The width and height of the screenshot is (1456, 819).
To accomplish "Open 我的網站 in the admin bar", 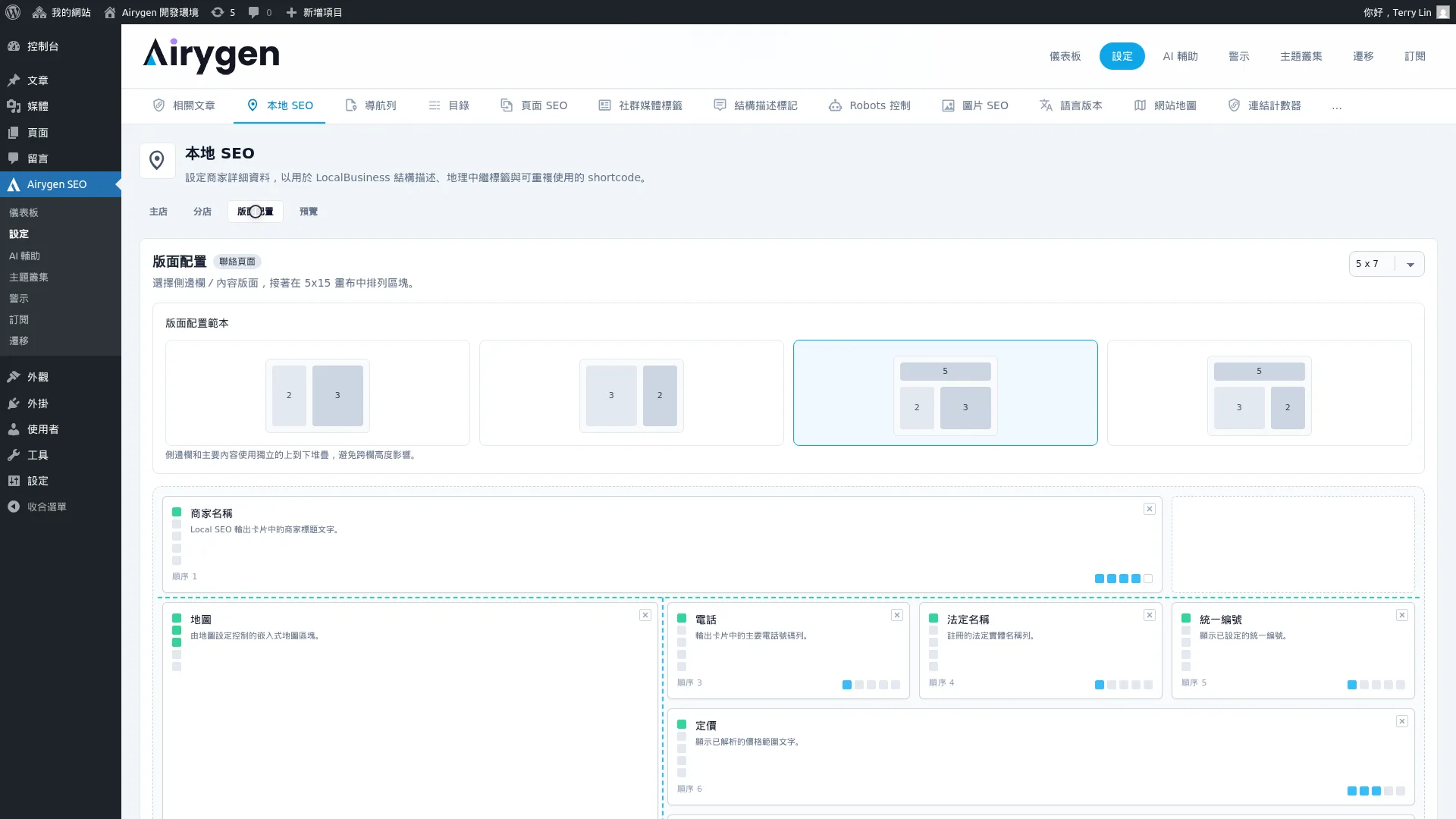I will (x=61, y=12).
